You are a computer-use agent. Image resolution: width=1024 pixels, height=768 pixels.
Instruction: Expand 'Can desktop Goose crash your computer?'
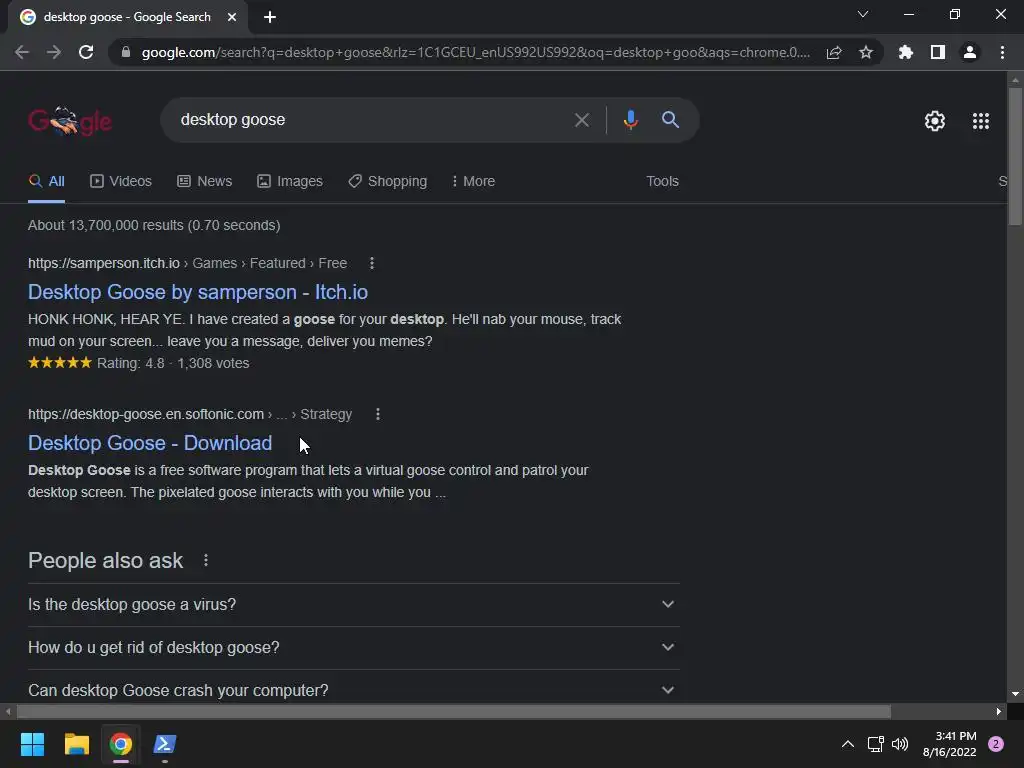(353, 690)
